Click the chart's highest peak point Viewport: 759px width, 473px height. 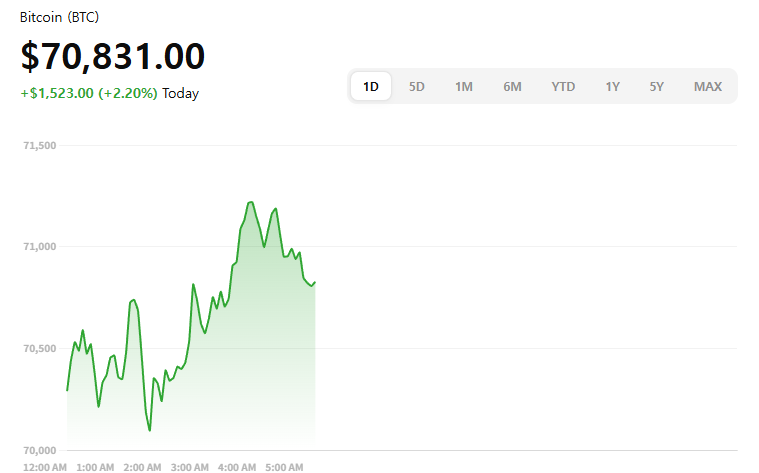pyautogui.click(x=249, y=202)
